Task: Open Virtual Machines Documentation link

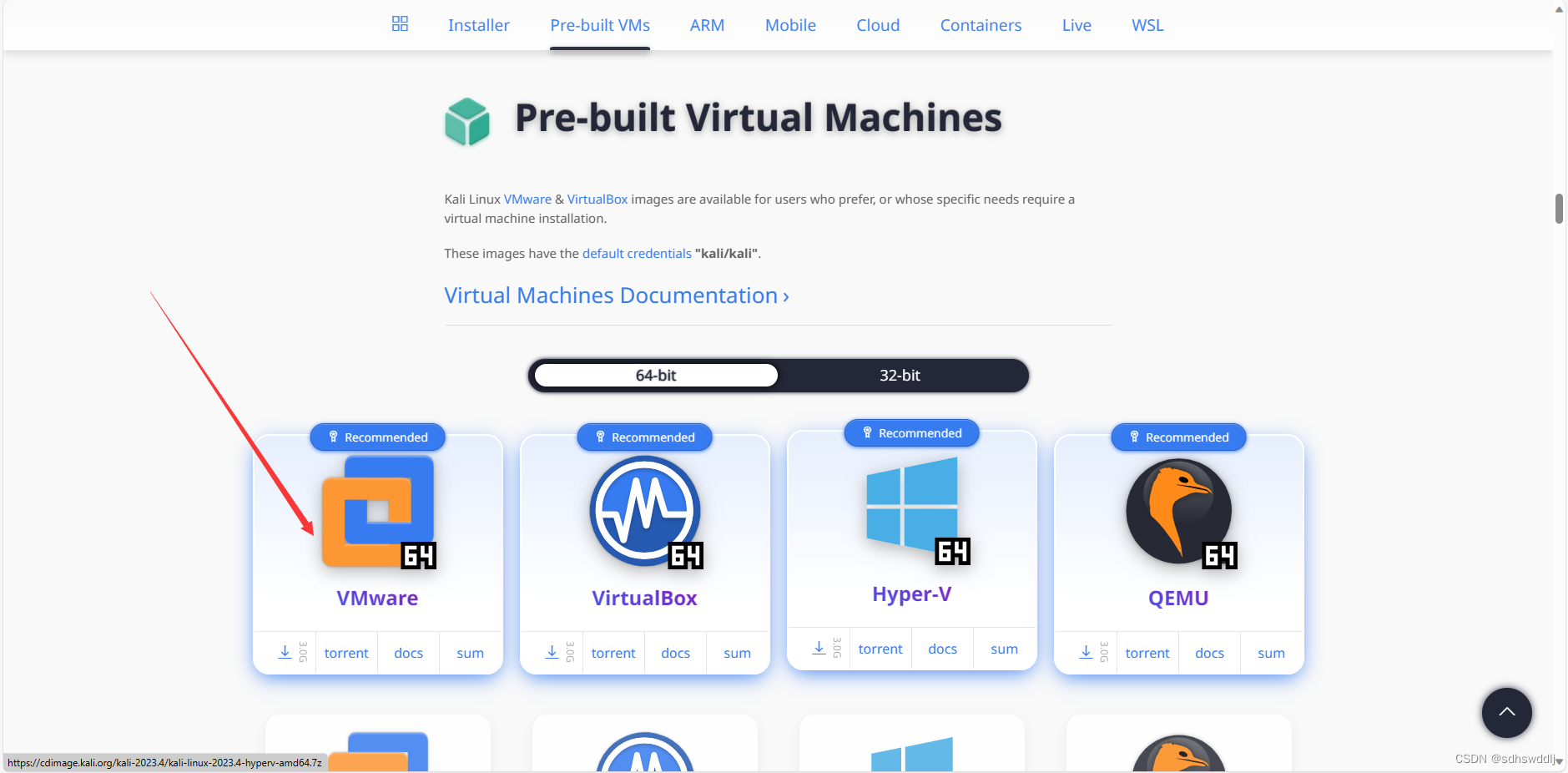Action: pos(617,296)
